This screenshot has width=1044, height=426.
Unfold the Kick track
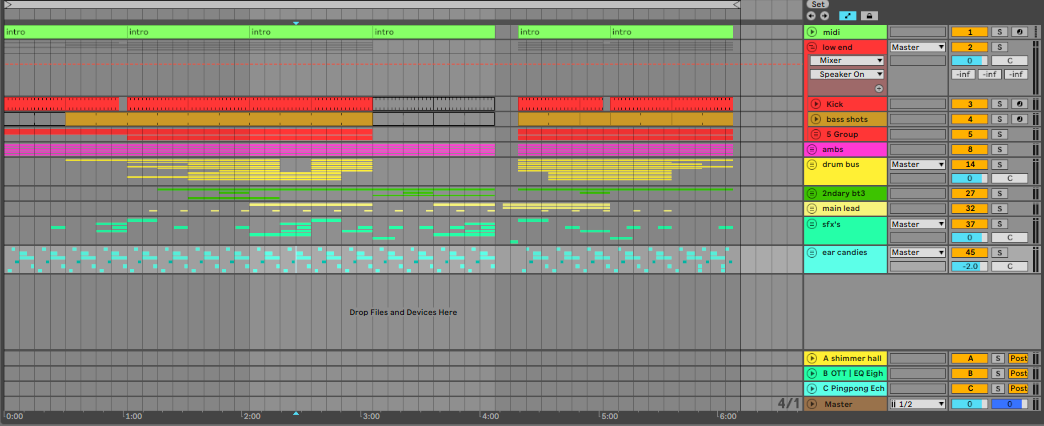[x=816, y=105]
